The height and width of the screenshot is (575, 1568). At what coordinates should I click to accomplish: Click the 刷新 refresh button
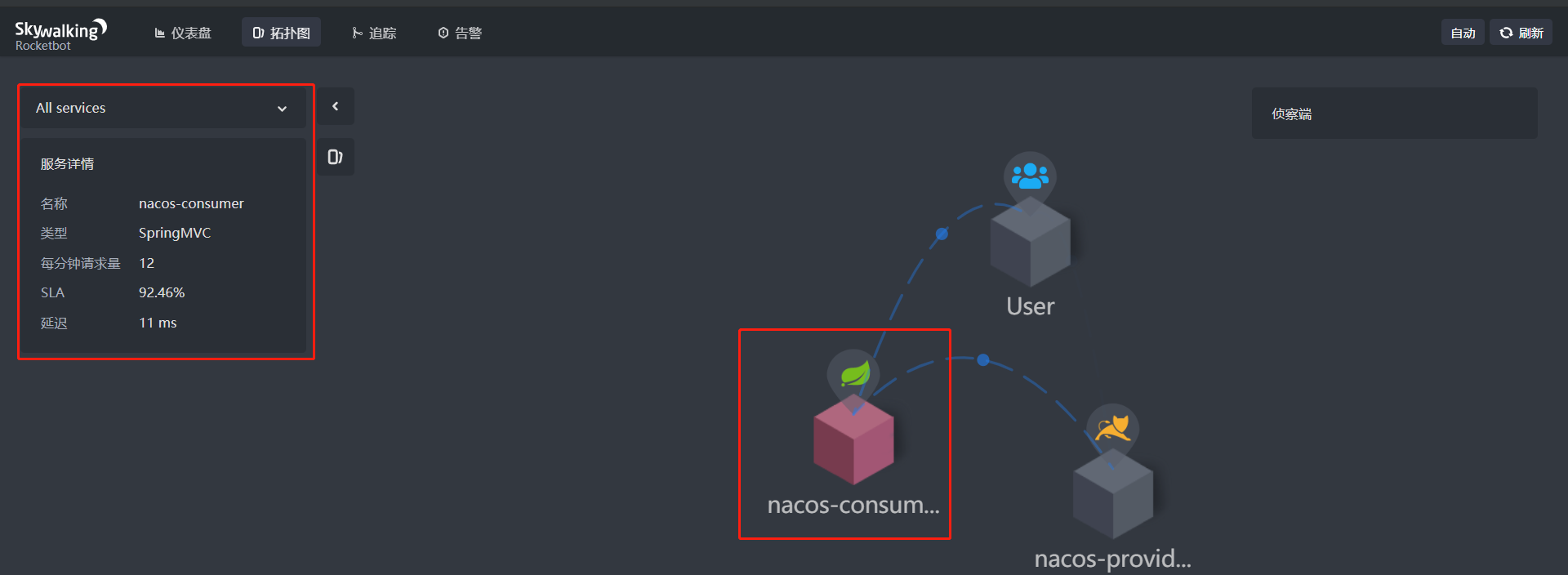pos(1521,33)
